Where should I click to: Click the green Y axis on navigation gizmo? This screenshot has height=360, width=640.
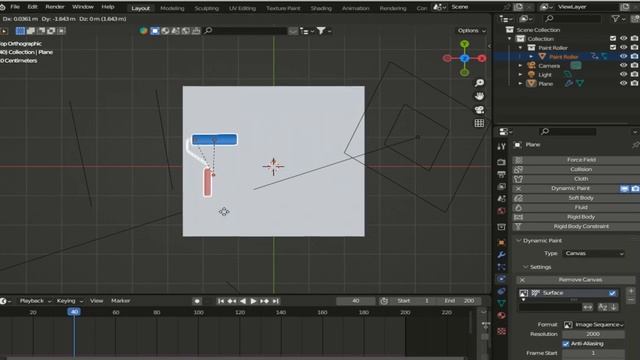point(464,44)
